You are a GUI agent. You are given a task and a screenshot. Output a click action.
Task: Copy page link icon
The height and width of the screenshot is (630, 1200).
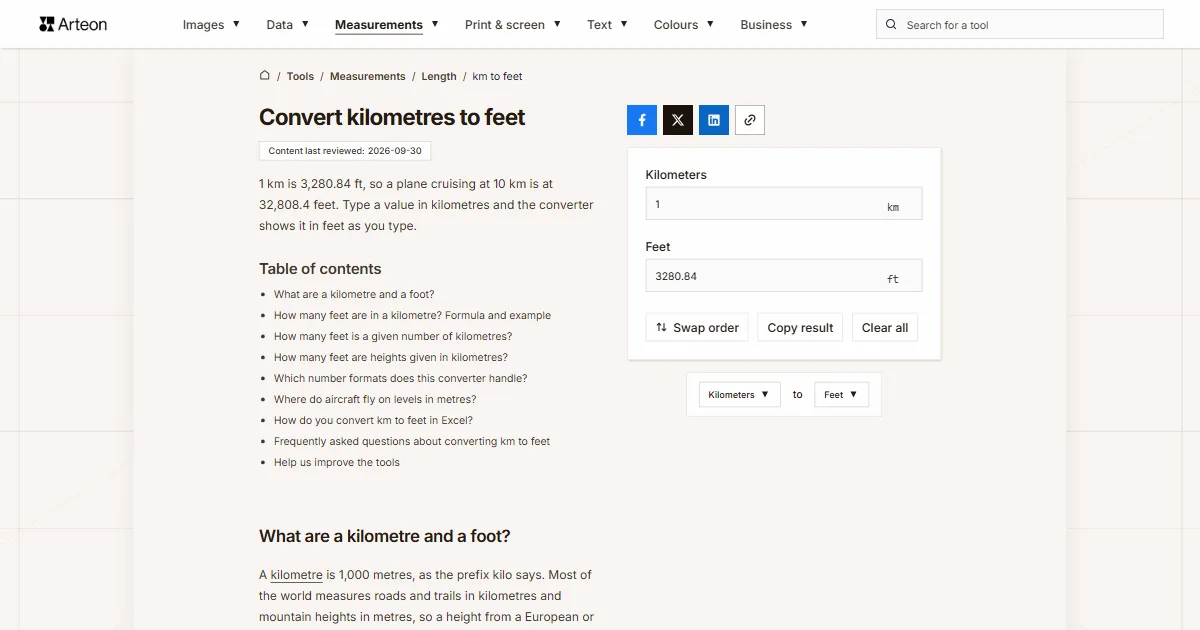point(750,120)
